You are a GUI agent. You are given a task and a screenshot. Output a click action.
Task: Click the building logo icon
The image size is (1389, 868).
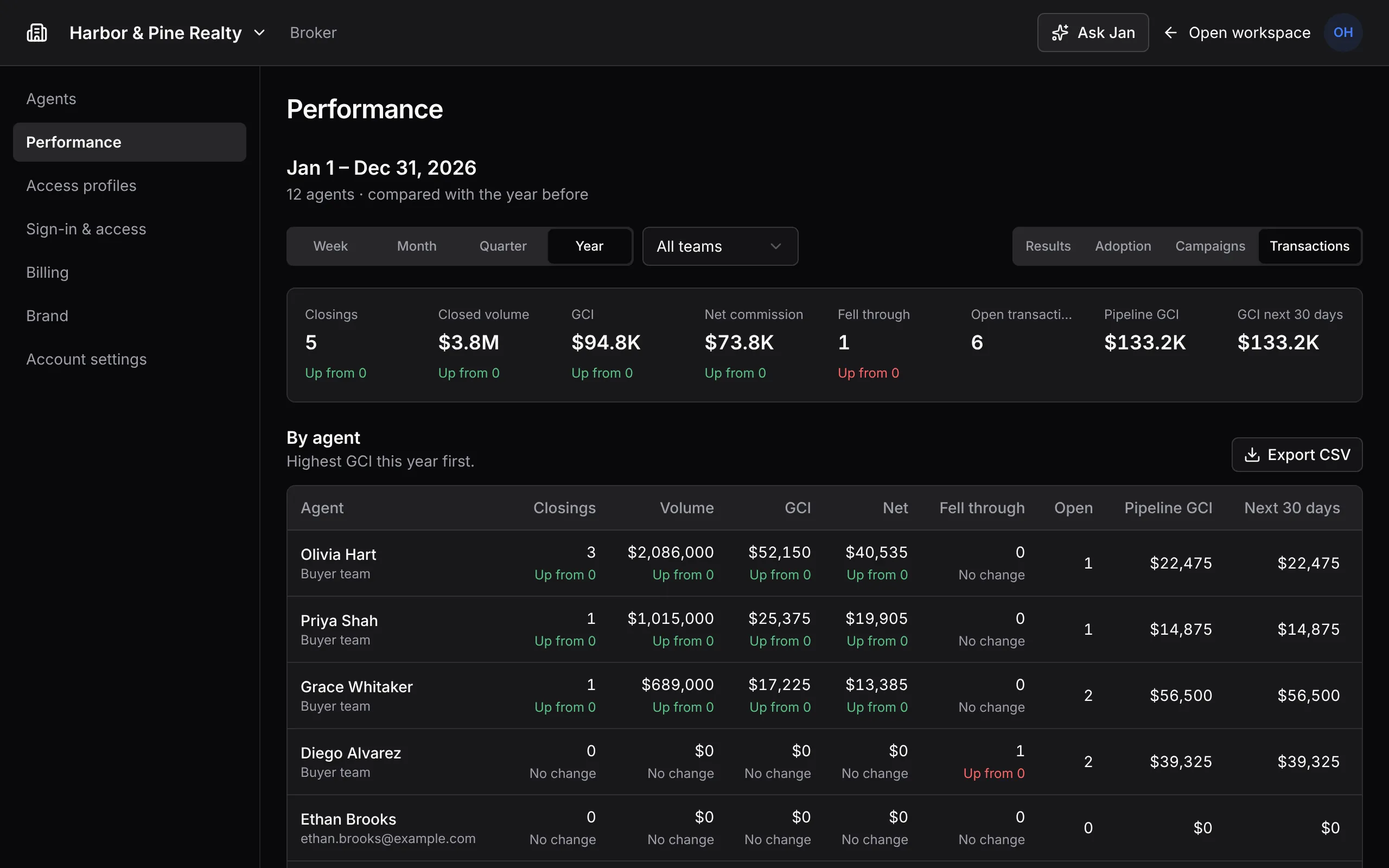point(37,33)
